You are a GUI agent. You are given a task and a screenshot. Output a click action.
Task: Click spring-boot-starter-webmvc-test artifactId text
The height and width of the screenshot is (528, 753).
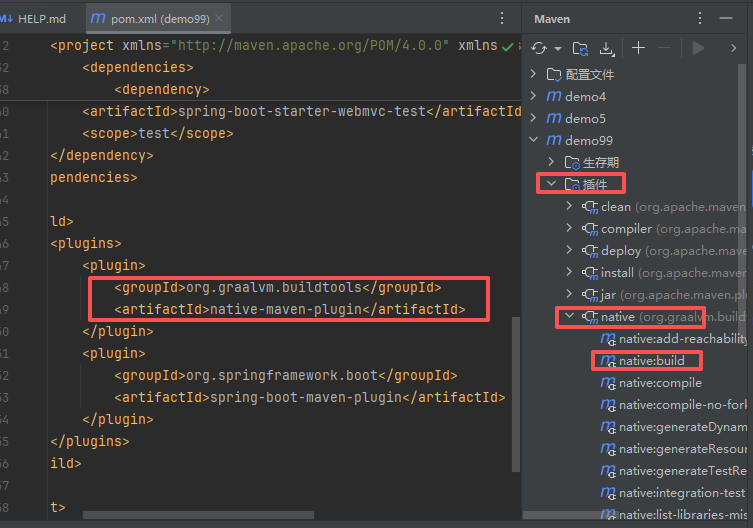click(302, 111)
